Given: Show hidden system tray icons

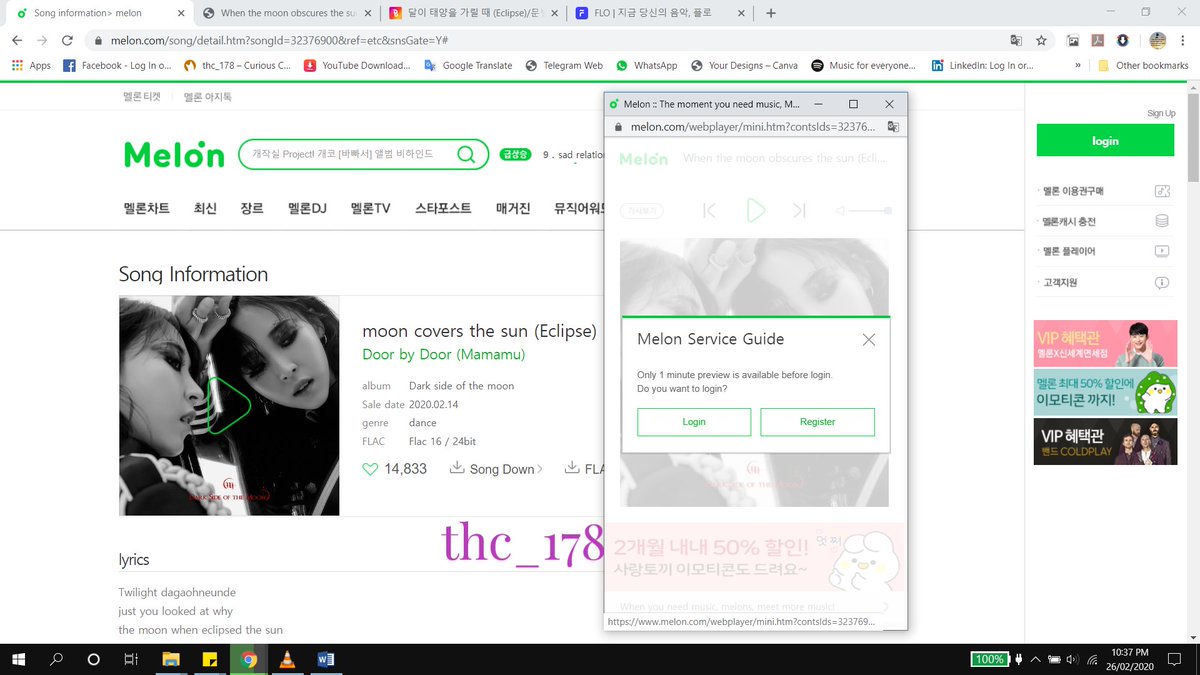Looking at the screenshot, I should tap(1034, 660).
